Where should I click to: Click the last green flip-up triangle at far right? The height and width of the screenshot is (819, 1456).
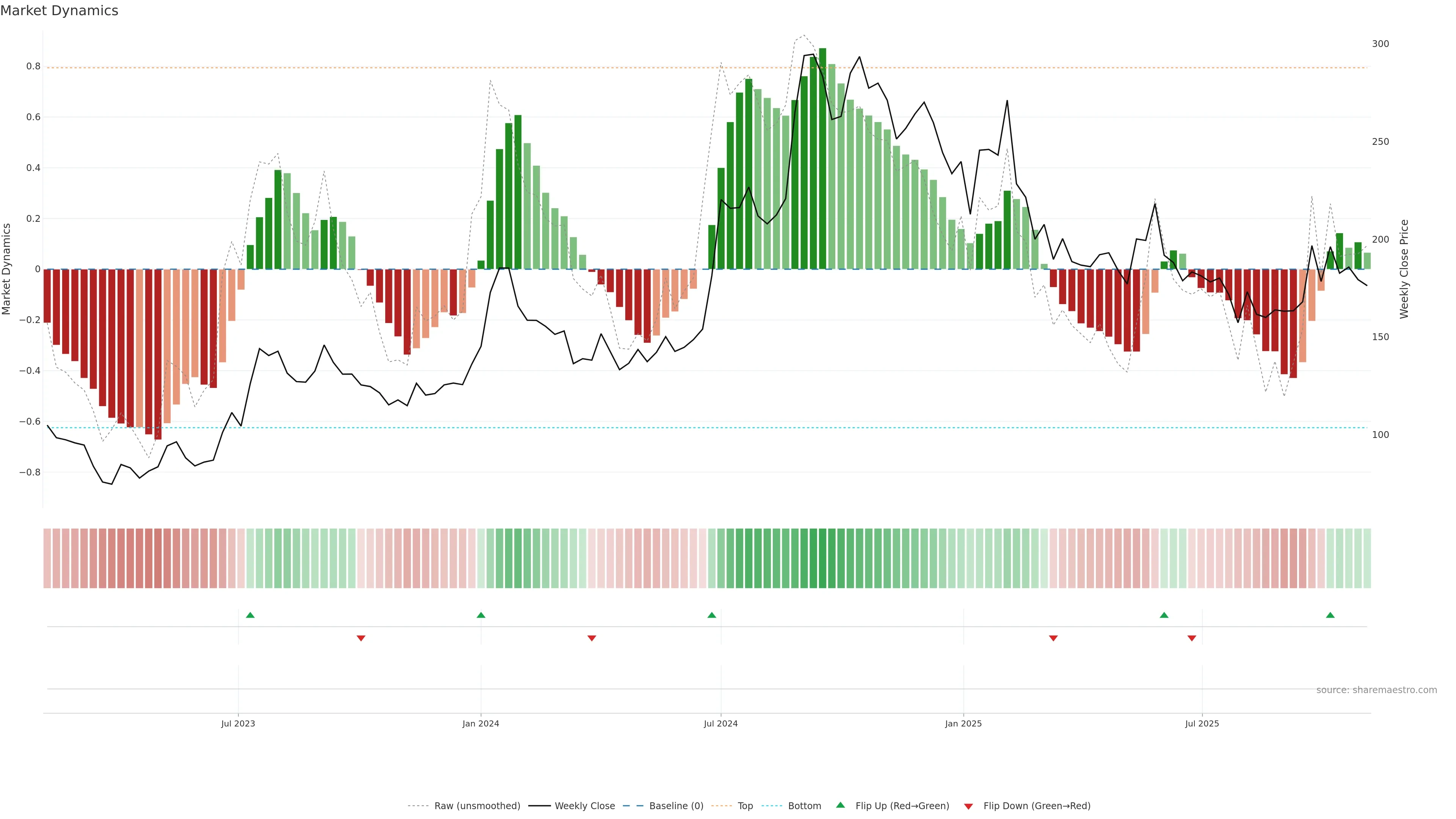click(x=1330, y=615)
